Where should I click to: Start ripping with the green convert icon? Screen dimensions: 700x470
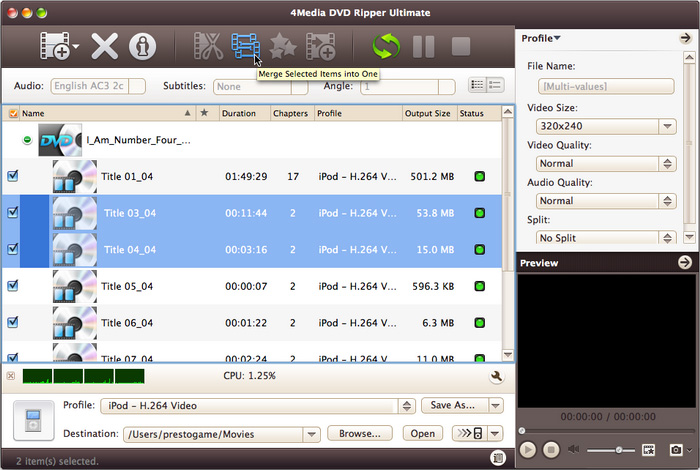click(x=386, y=46)
